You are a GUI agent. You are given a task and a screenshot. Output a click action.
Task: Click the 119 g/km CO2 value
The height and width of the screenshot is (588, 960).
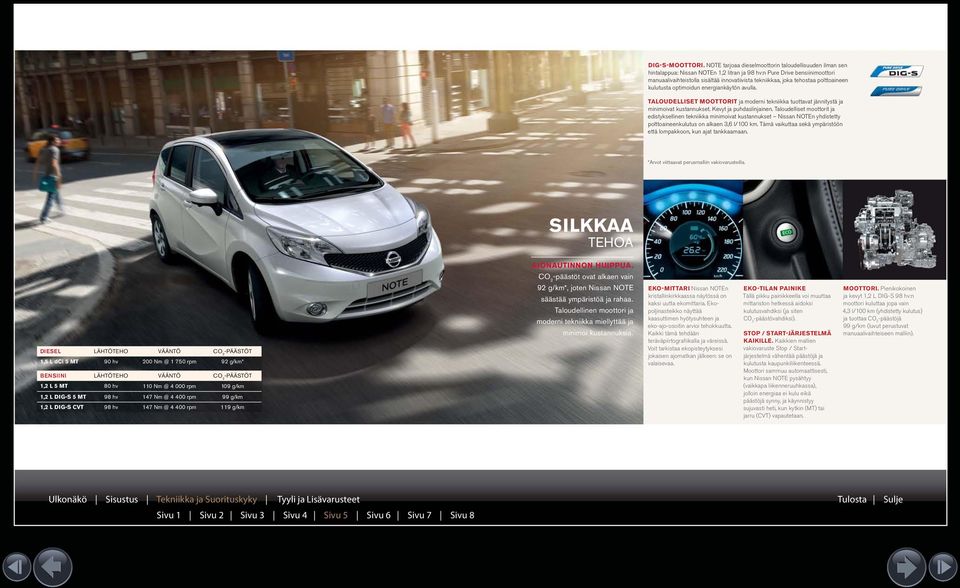click(233, 407)
